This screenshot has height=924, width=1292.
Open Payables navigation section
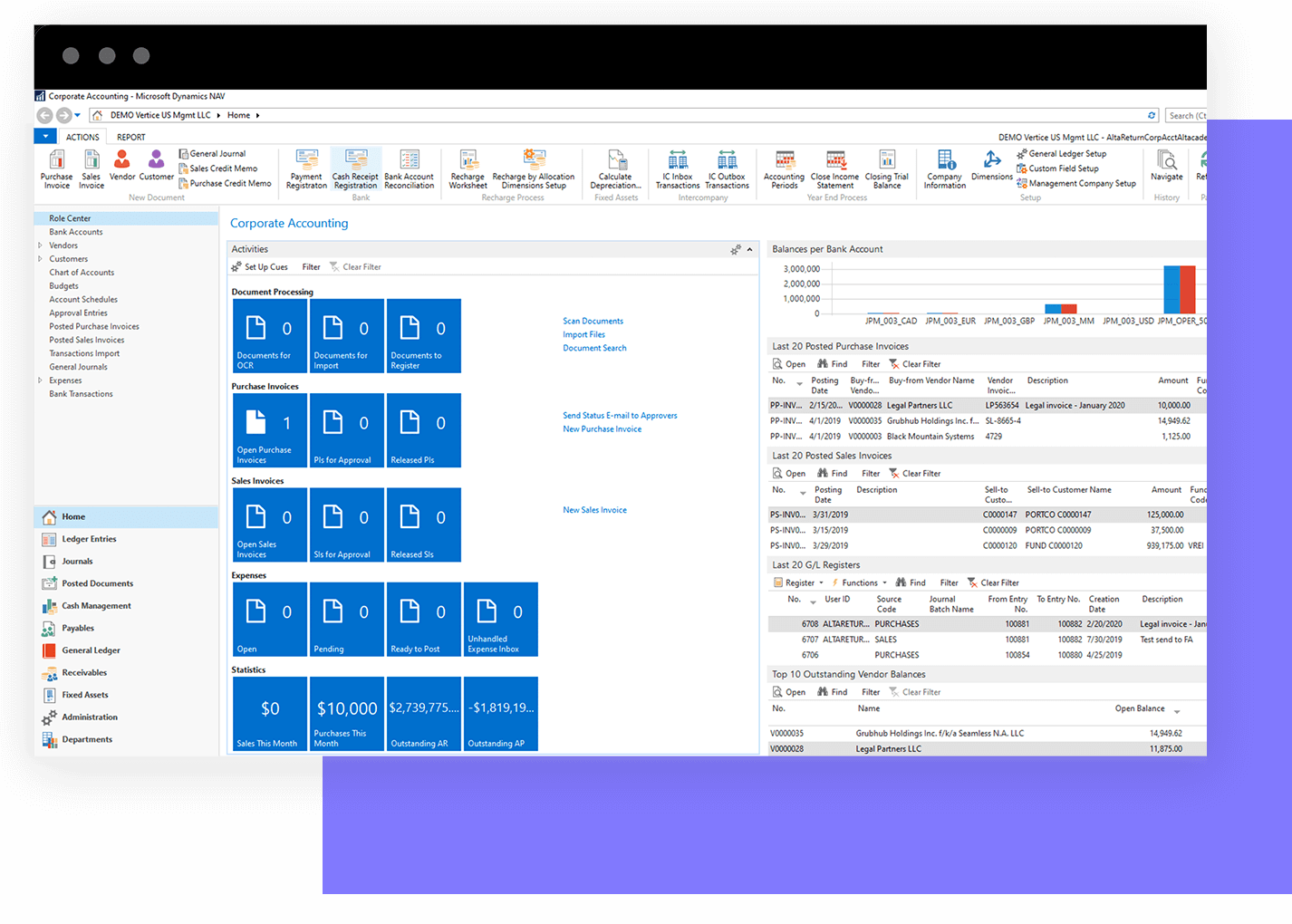pos(126,628)
